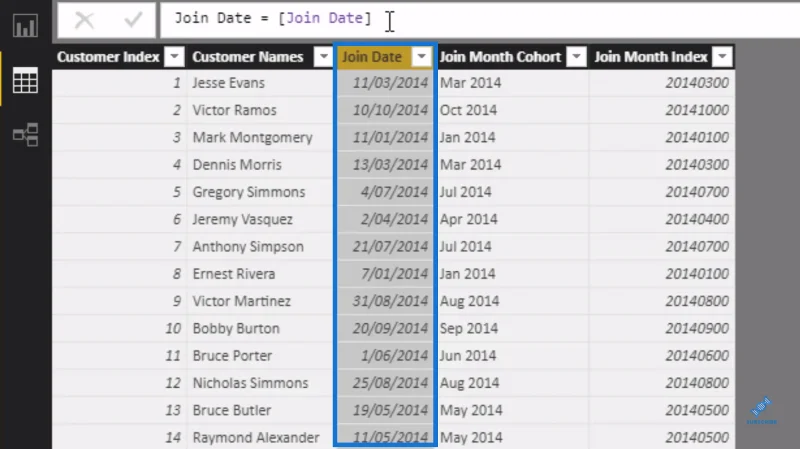
Task: Cancel formula with the X icon
Action: tap(84, 20)
